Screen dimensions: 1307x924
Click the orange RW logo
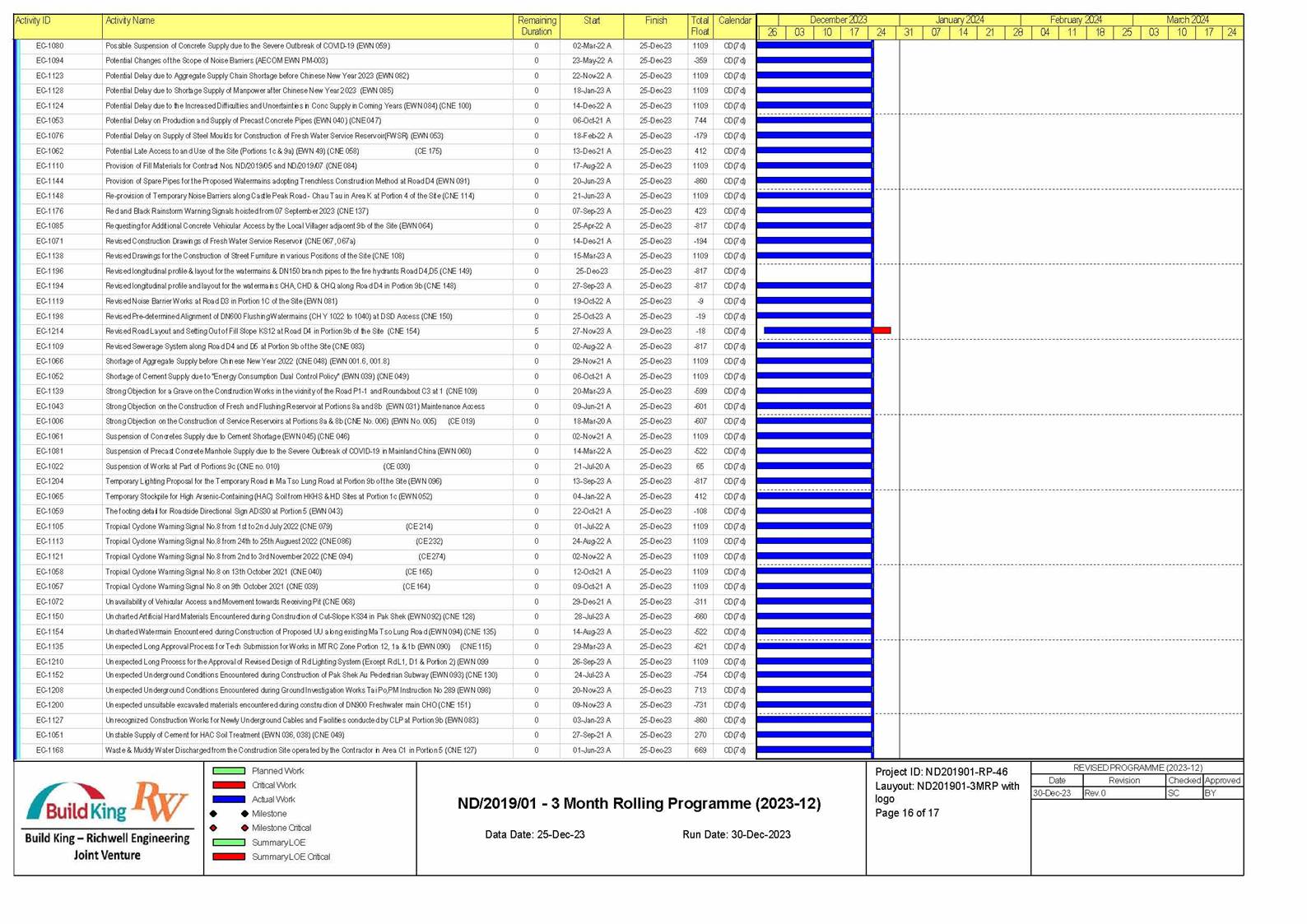(161, 801)
